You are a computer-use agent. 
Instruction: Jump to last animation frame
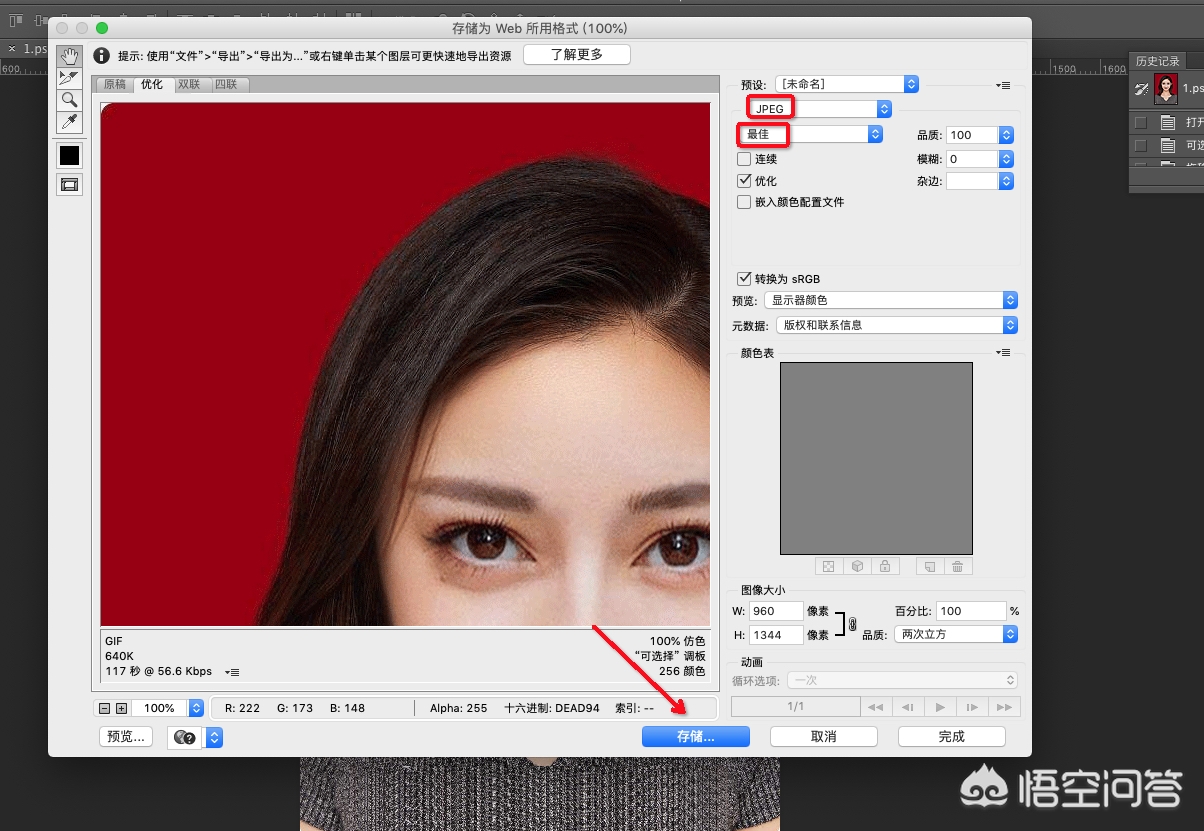pyautogui.click(x=1003, y=707)
